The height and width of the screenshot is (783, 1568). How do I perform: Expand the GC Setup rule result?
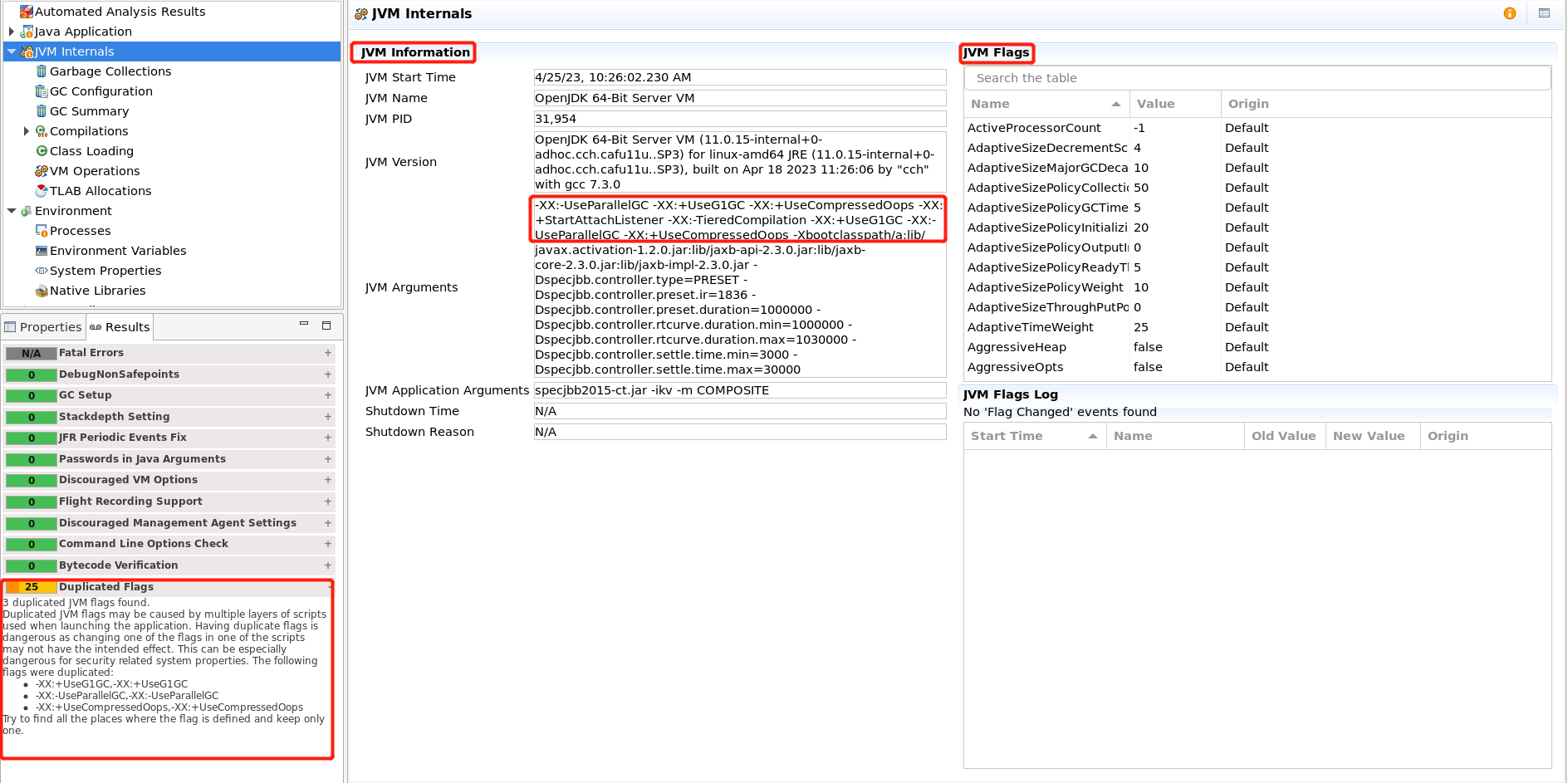pos(328,395)
